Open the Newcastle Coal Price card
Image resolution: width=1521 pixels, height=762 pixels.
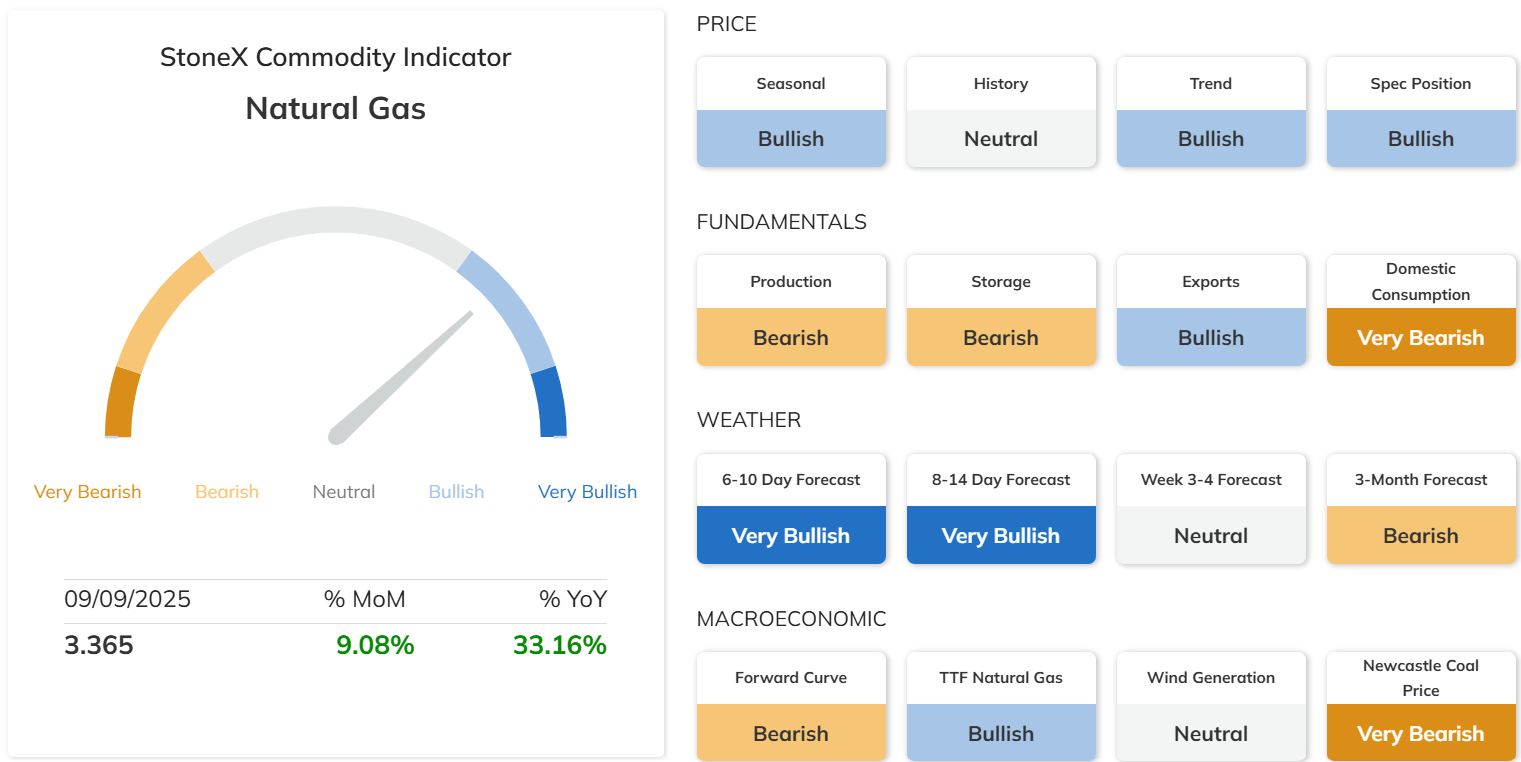coord(1421,706)
